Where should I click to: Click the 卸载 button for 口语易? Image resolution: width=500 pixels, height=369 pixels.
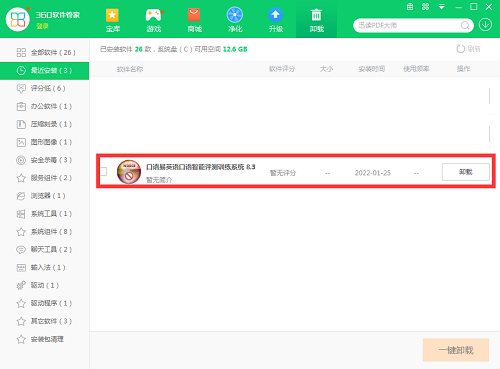(466, 172)
